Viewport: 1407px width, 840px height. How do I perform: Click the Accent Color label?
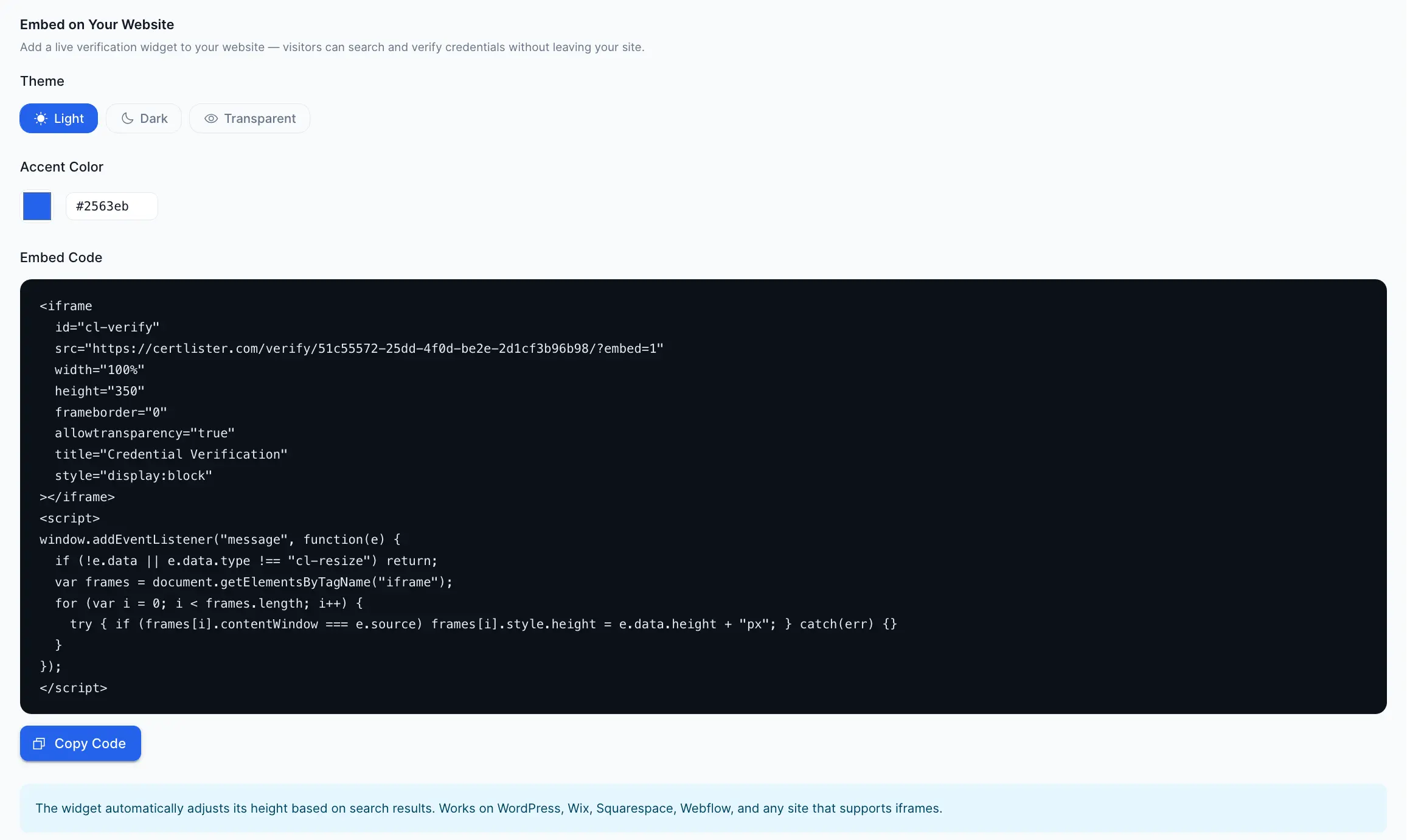pos(61,167)
